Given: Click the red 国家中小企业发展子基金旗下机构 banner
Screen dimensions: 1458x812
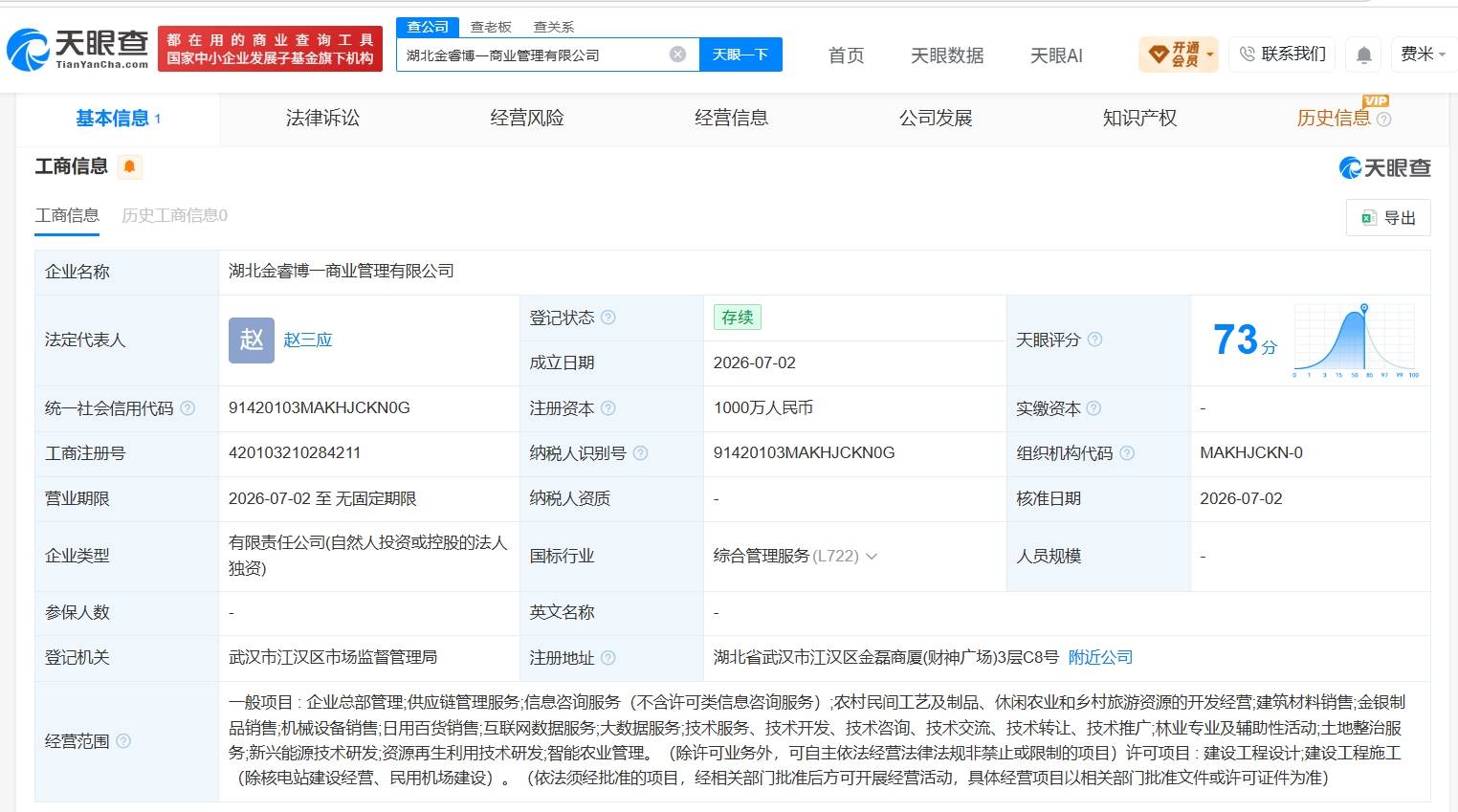Looking at the screenshot, I should pyautogui.click(x=270, y=50).
